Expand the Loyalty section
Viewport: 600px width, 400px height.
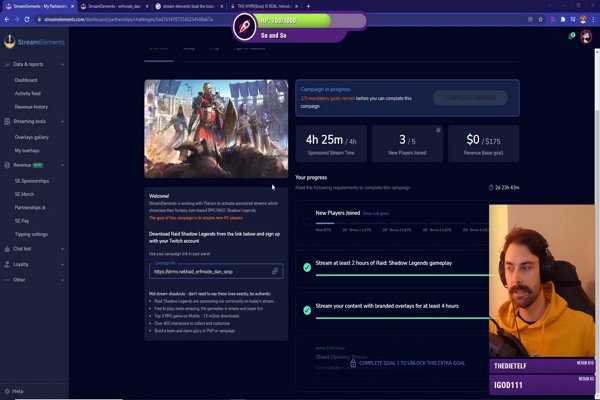click(62, 264)
